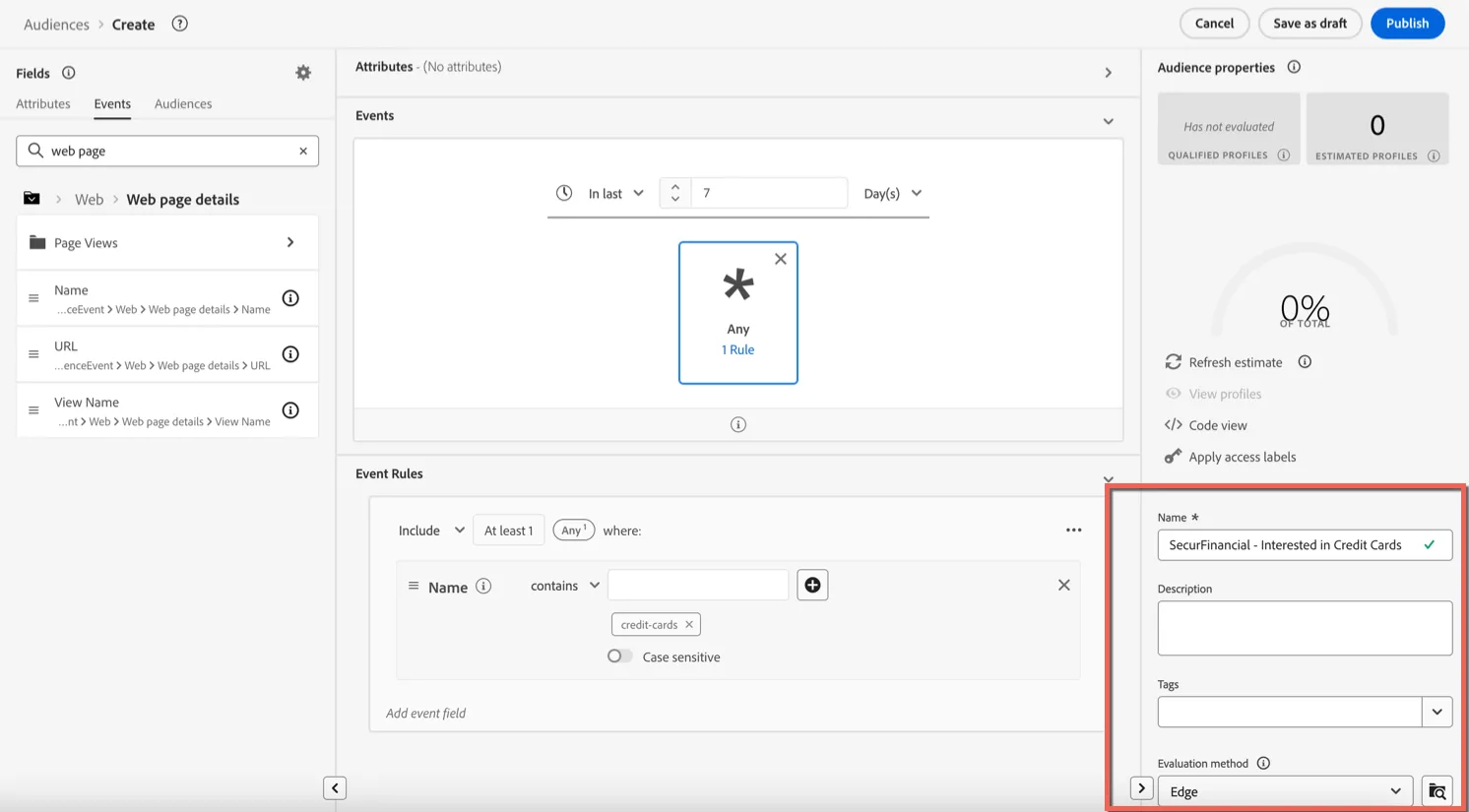Image resolution: width=1469 pixels, height=812 pixels.
Task: Click info icon next to Fields heading
Action: [x=69, y=73]
